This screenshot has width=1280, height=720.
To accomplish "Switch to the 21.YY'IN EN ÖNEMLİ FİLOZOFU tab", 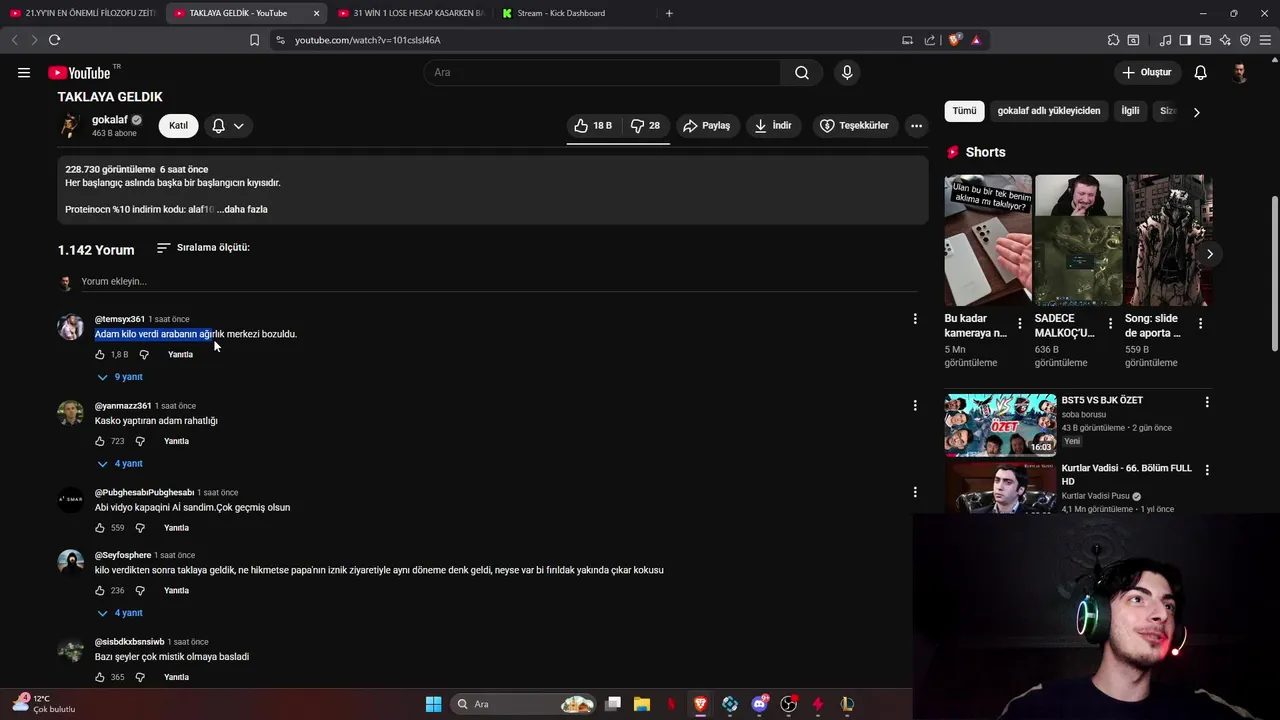I will [x=83, y=13].
